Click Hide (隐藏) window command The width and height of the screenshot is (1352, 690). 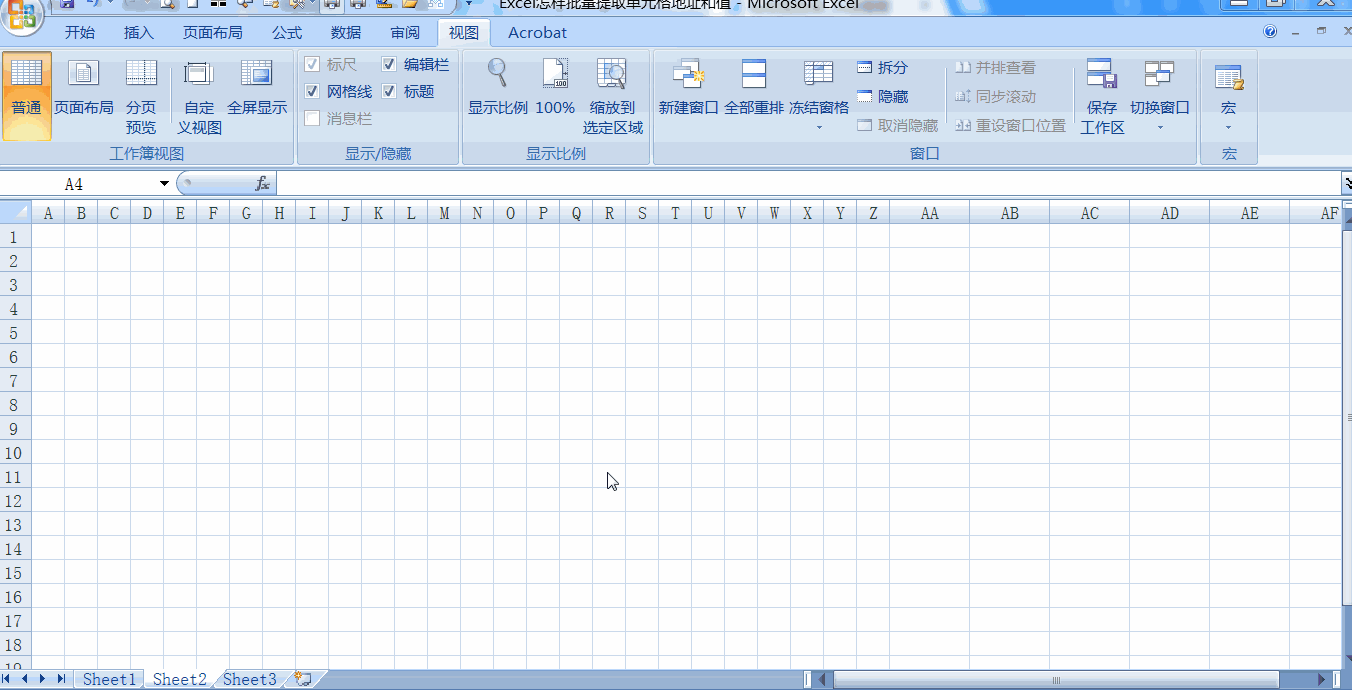pos(882,97)
